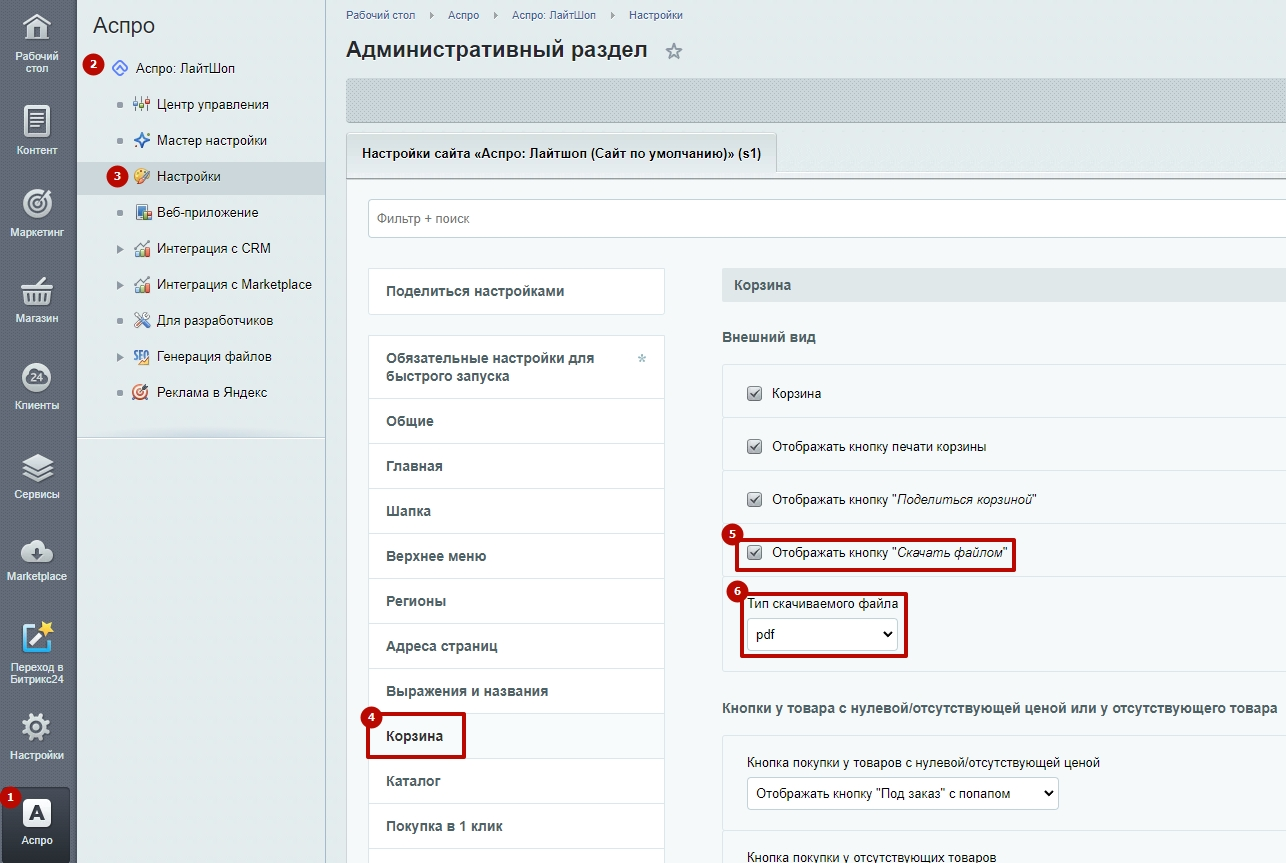
Task: Open the Клиенты section icon
Action: 37,378
